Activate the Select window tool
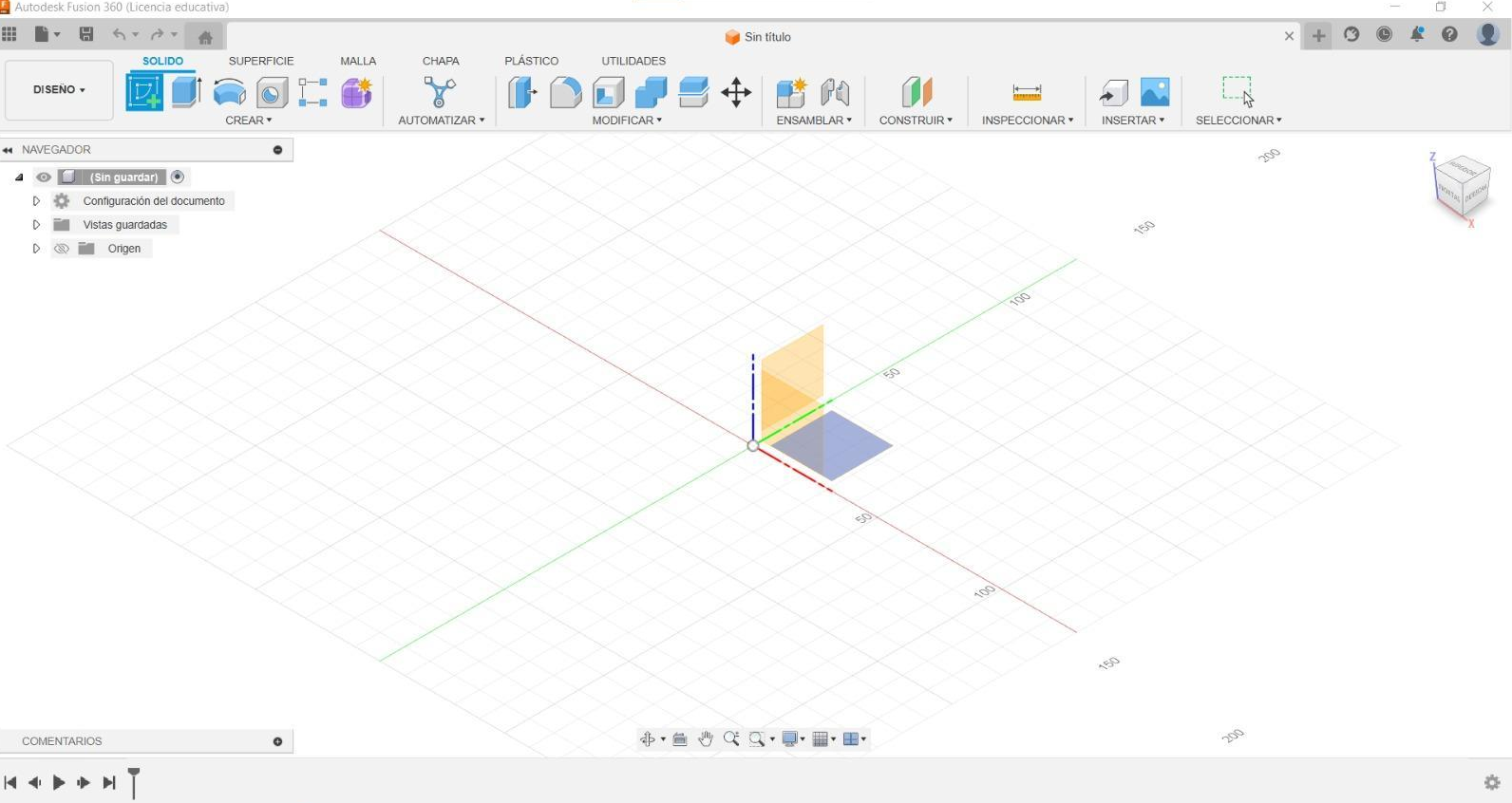Viewport: 1512px width, 803px height. tap(1238, 92)
